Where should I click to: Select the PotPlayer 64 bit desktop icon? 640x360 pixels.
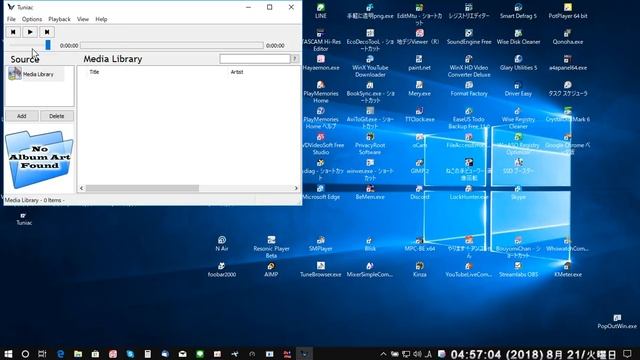click(x=568, y=11)
